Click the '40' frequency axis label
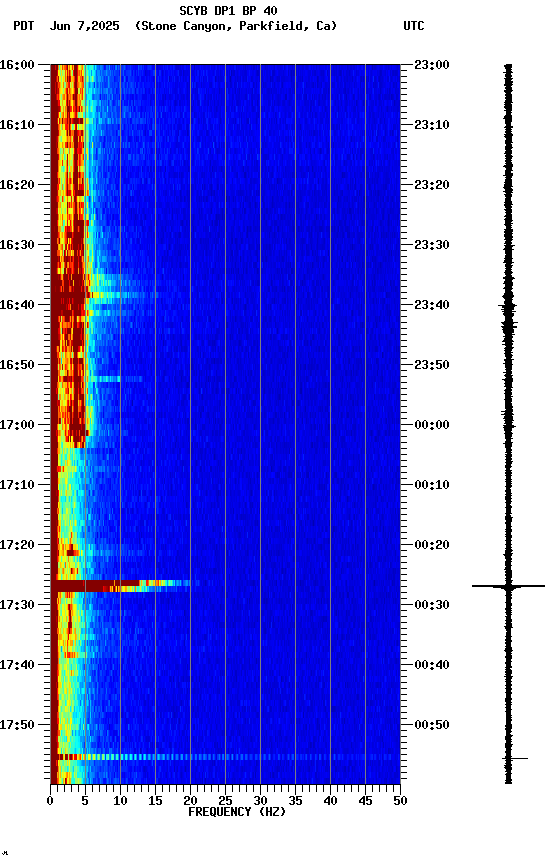Screen dimensions: 552x864 [330, 802]
